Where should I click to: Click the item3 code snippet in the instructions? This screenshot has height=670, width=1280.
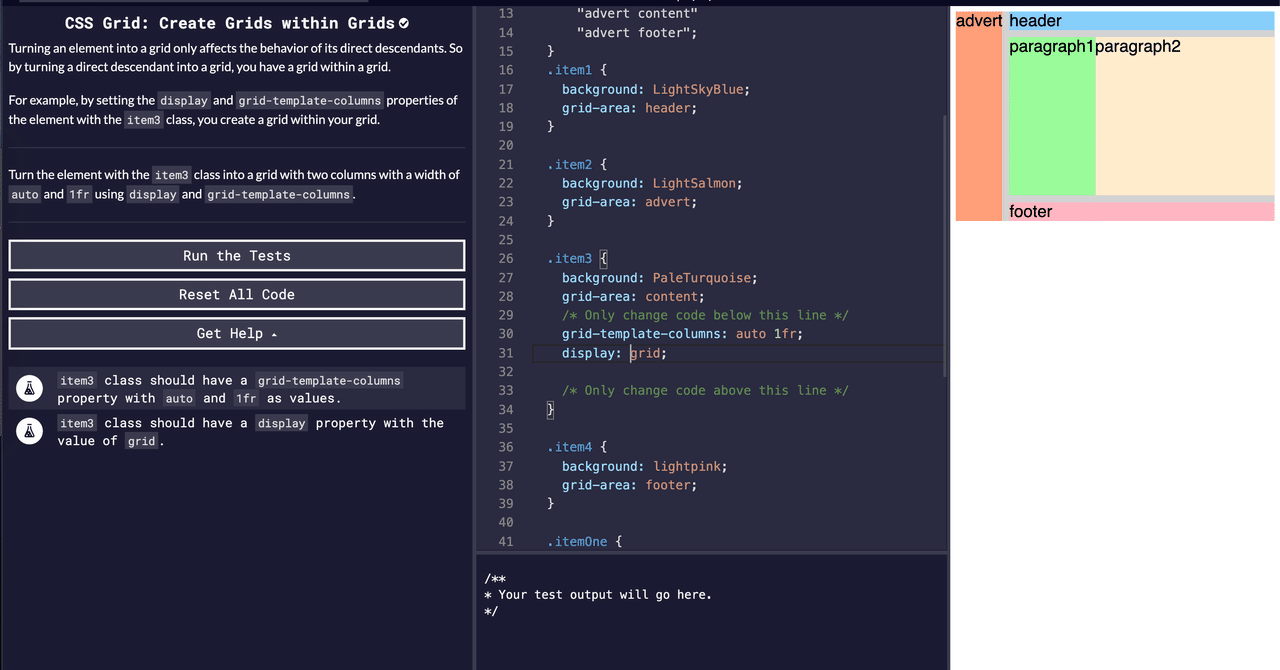coord(143,119)
